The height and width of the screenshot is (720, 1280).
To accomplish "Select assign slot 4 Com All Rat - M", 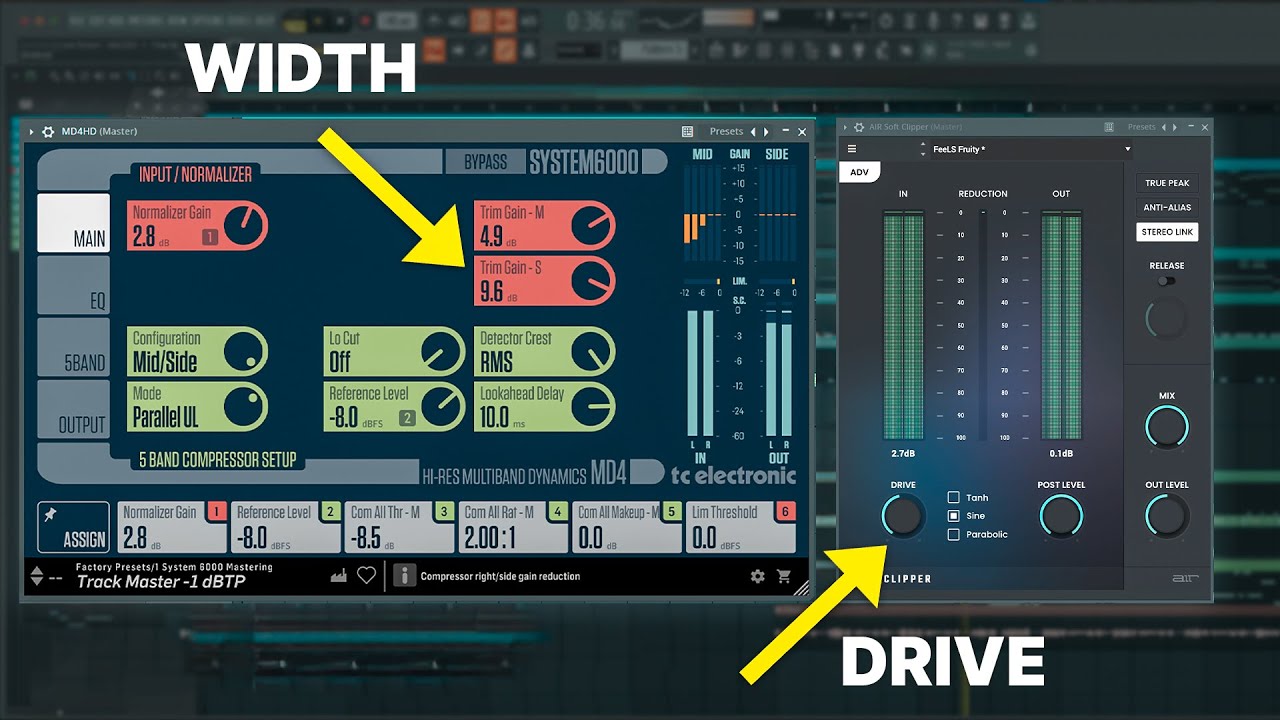I will coord(514,527).
